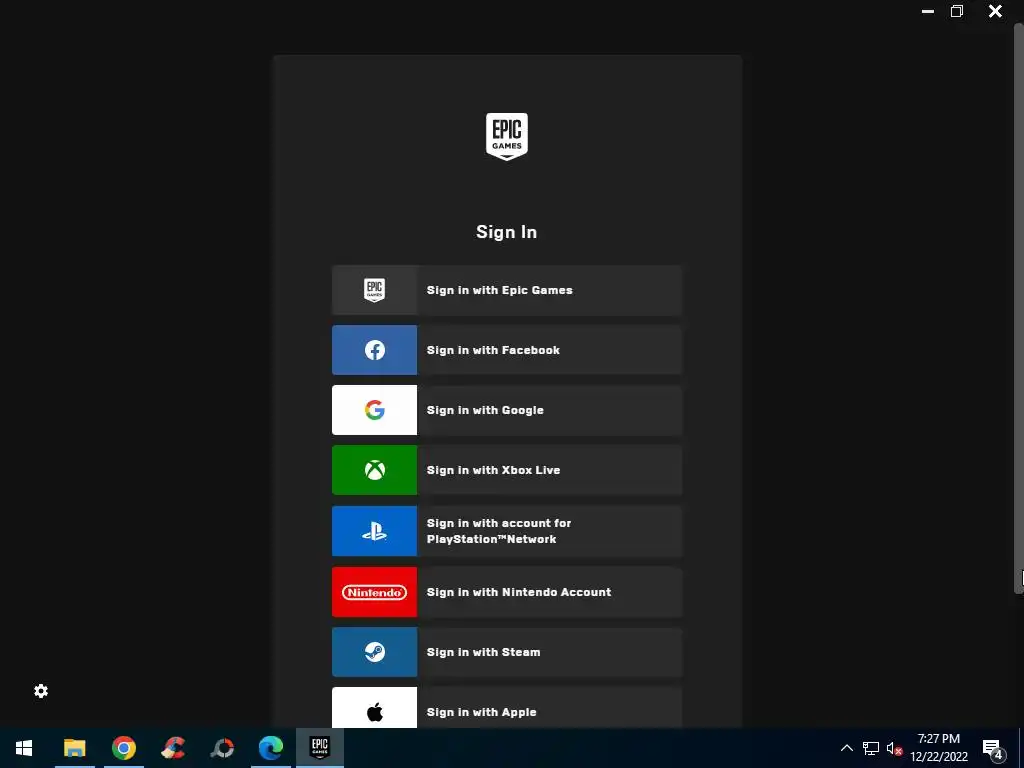The width and height of the screenshot is (1024, 768).
Task: Click the Sign In heading text
Action: coord(507,232)
